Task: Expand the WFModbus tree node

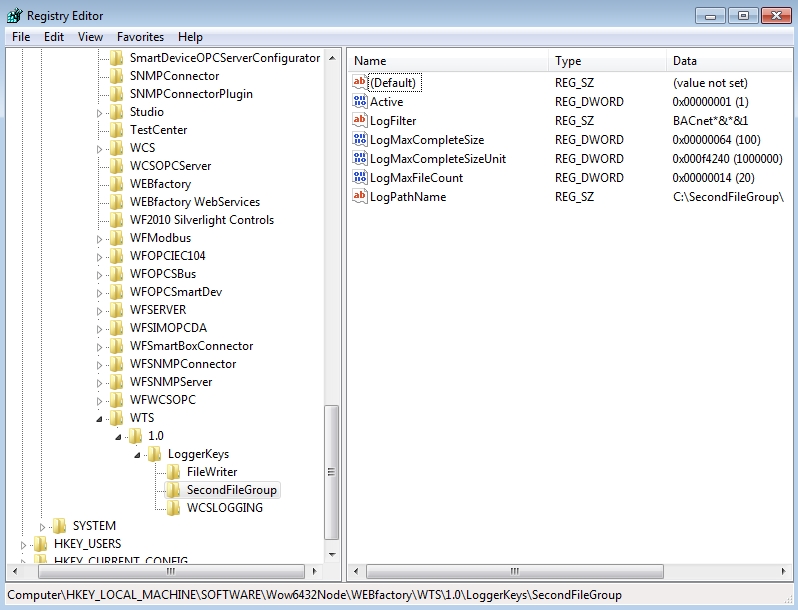Action: click(x=99, y=239)
